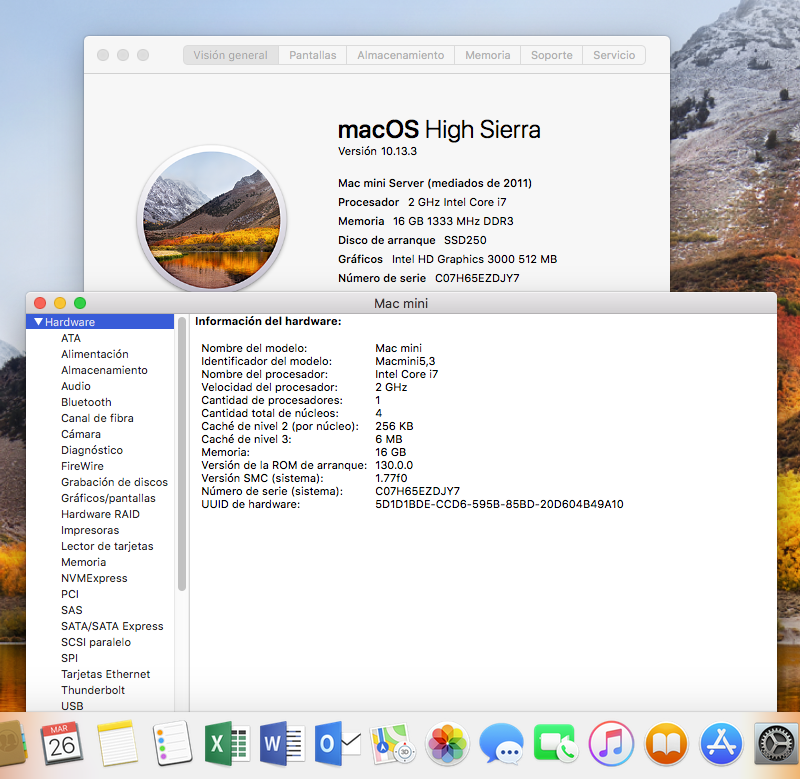
Task: Switch to the Almacenamiento tab
Action: 400,55
